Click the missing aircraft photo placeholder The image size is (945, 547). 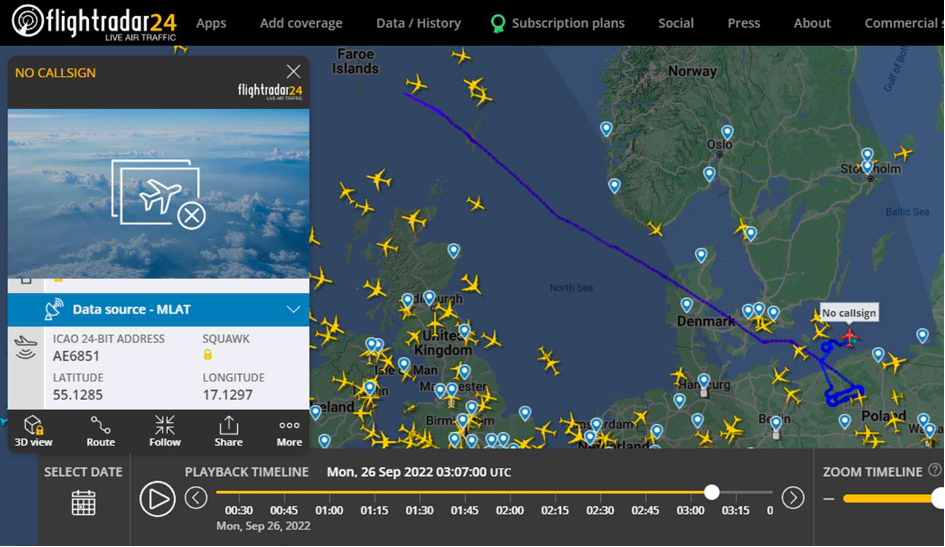[158, 196]
